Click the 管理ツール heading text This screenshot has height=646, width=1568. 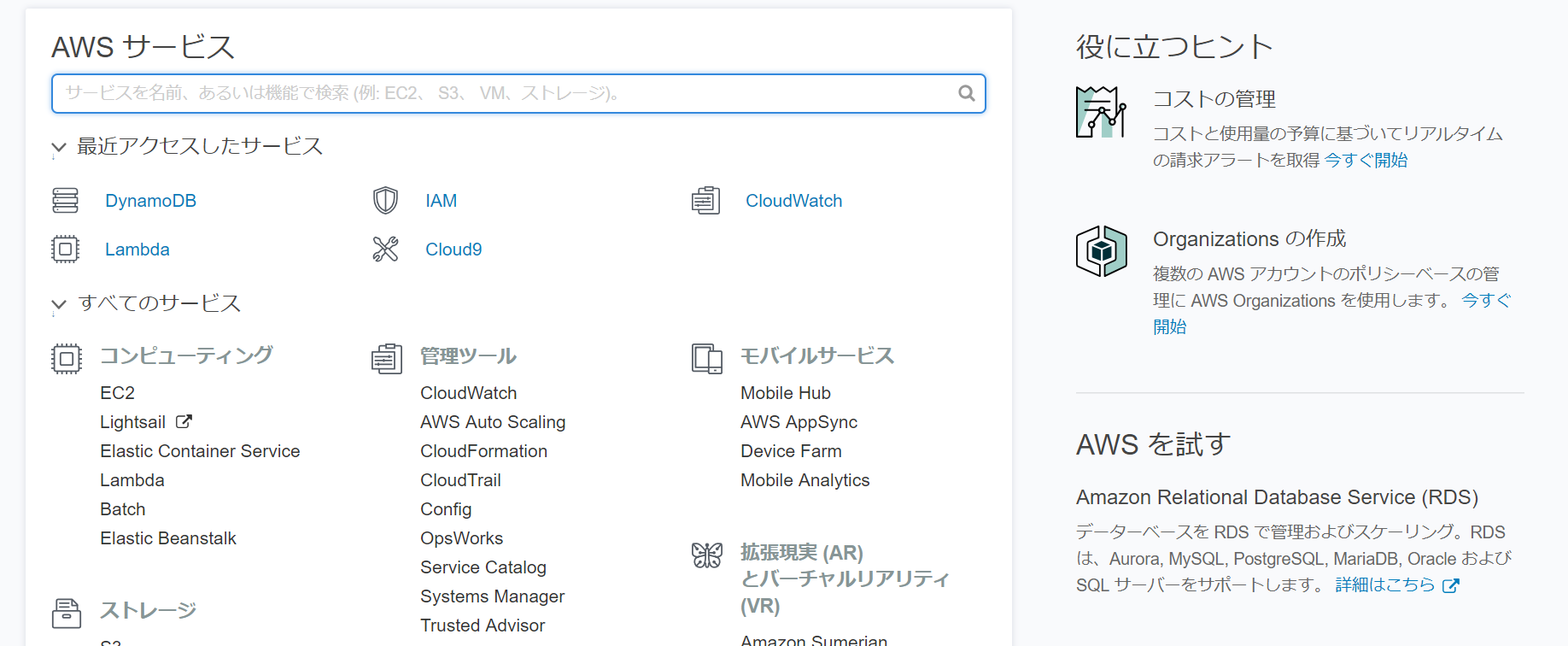coord(468,355)
